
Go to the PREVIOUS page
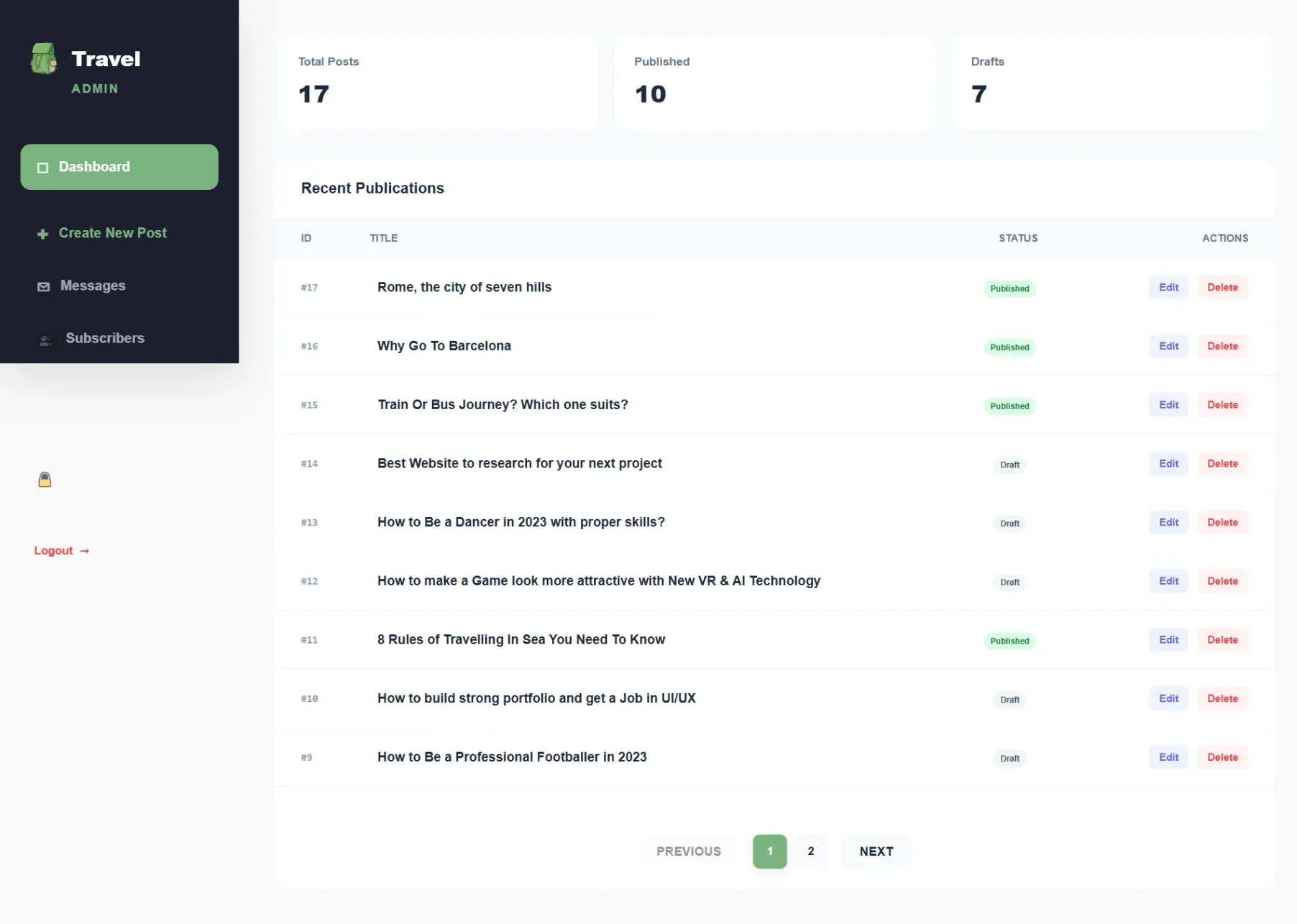[688, 851]
